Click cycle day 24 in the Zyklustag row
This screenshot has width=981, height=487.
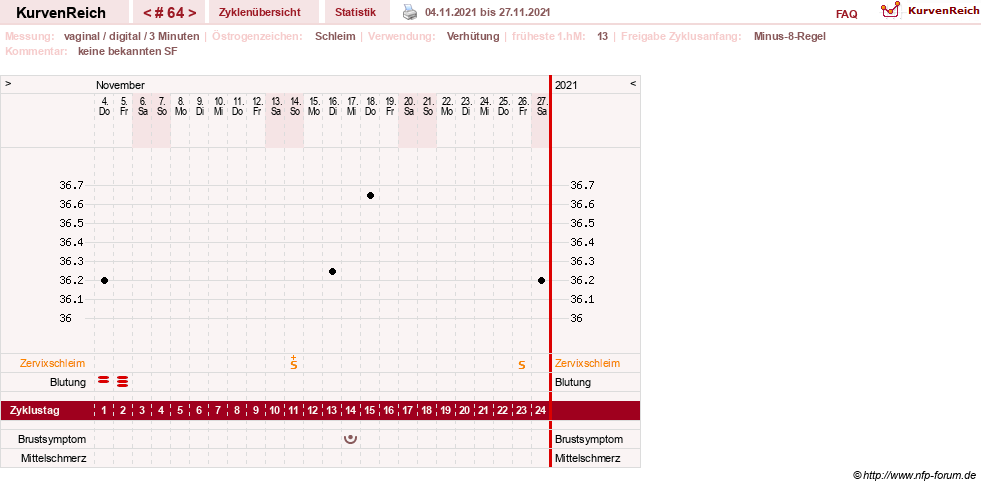tap(541, 411)
